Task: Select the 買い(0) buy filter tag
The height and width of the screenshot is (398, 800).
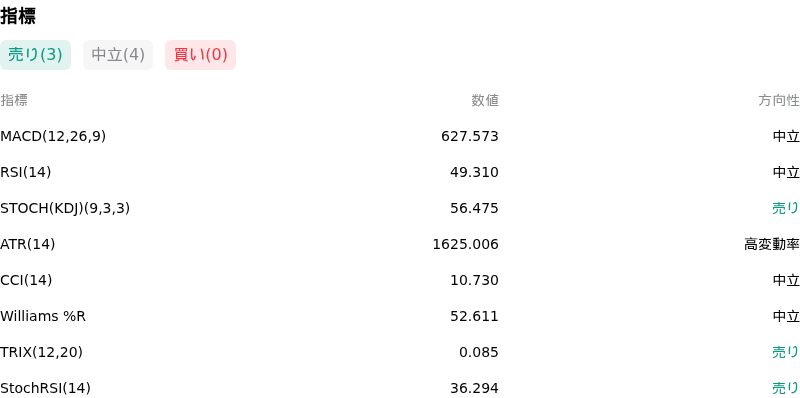Action: coord(201,55)
